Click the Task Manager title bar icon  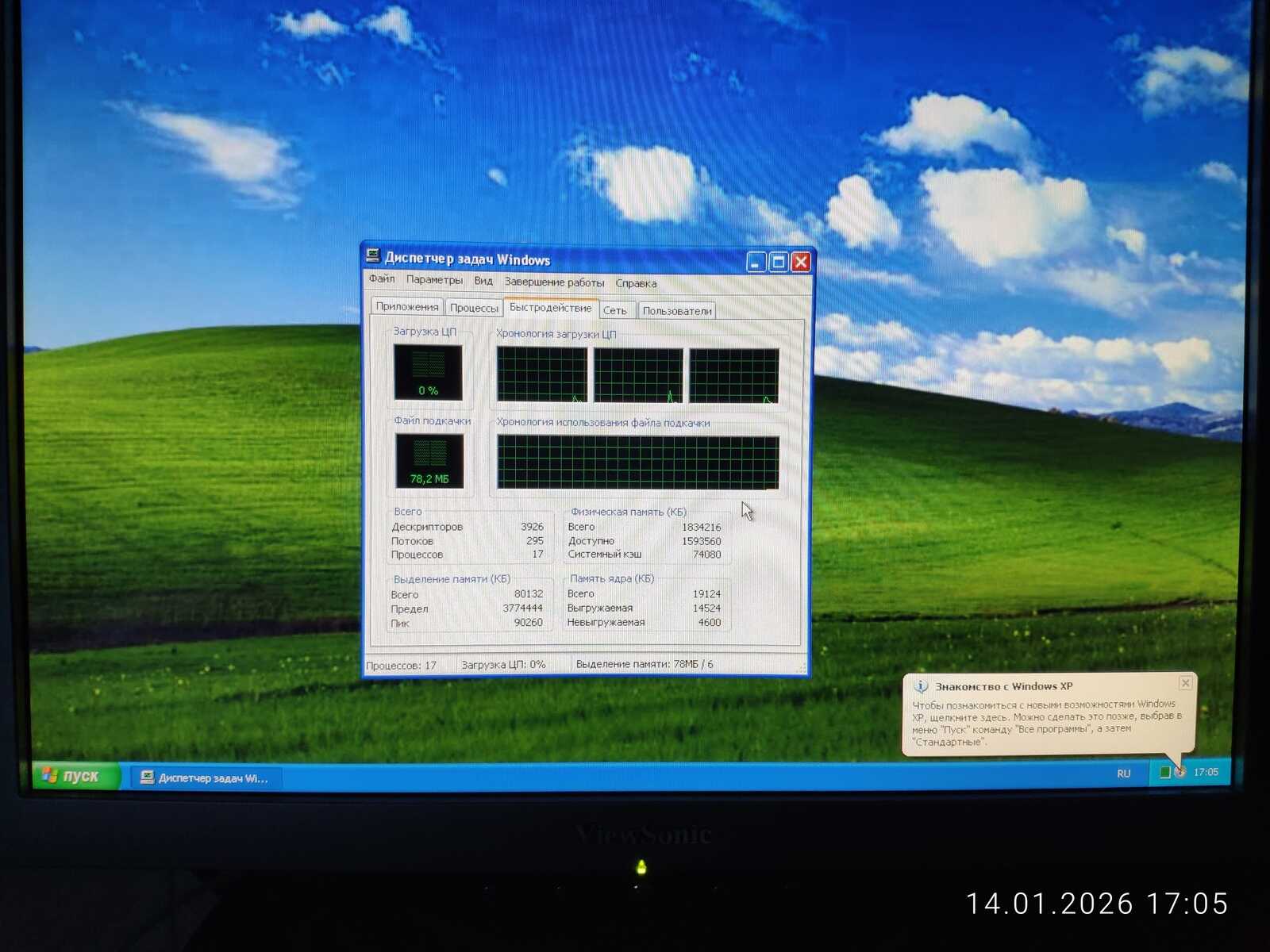coord(373,255)
